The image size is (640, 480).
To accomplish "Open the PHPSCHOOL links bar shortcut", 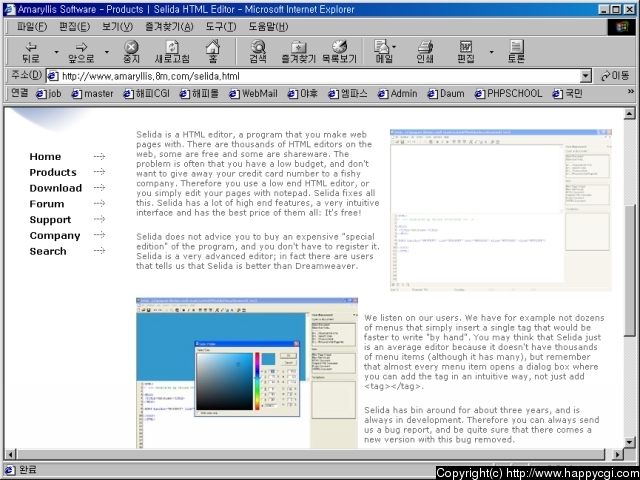I will [509, 94].
